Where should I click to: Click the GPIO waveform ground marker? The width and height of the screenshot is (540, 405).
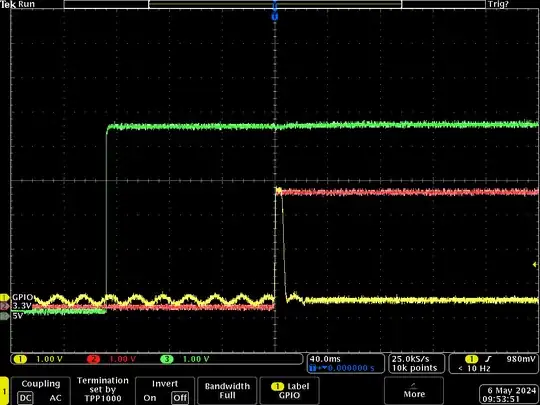[4, 297]
